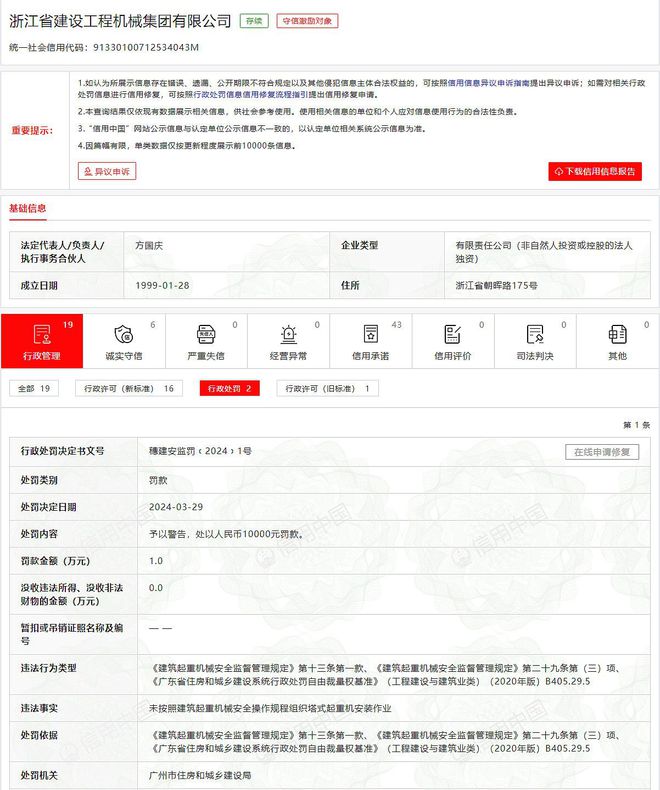Click penalty authority 广州市住房和城乡建设局
Screen dimensions: 660x790
tap(200, 775)
